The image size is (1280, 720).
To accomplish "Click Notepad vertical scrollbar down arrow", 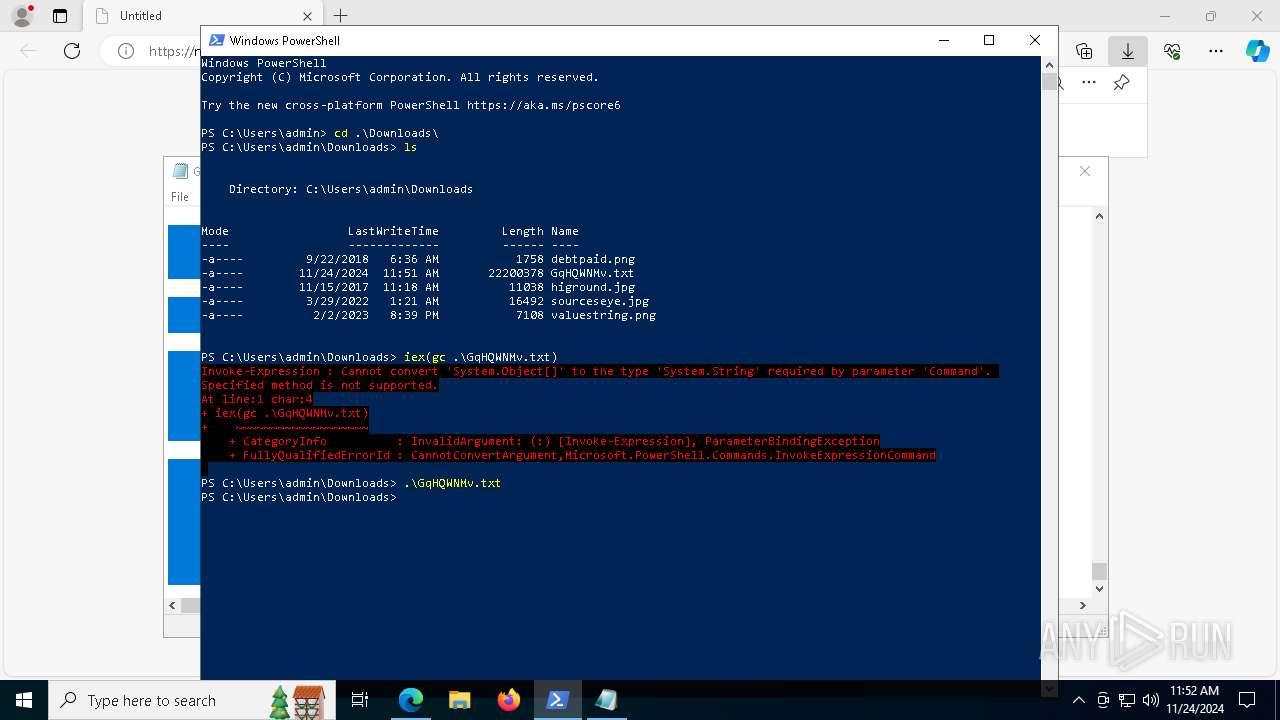I will [x=1099, y=589].
